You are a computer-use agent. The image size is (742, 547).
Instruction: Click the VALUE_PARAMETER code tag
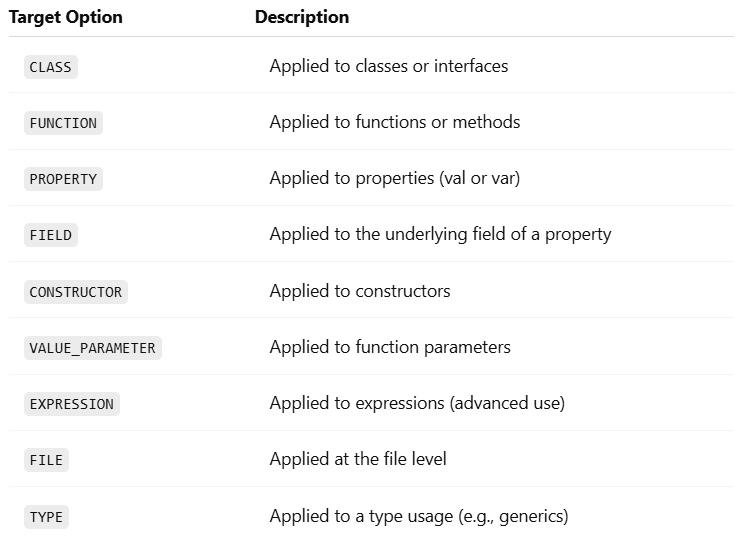coord(93,348)
